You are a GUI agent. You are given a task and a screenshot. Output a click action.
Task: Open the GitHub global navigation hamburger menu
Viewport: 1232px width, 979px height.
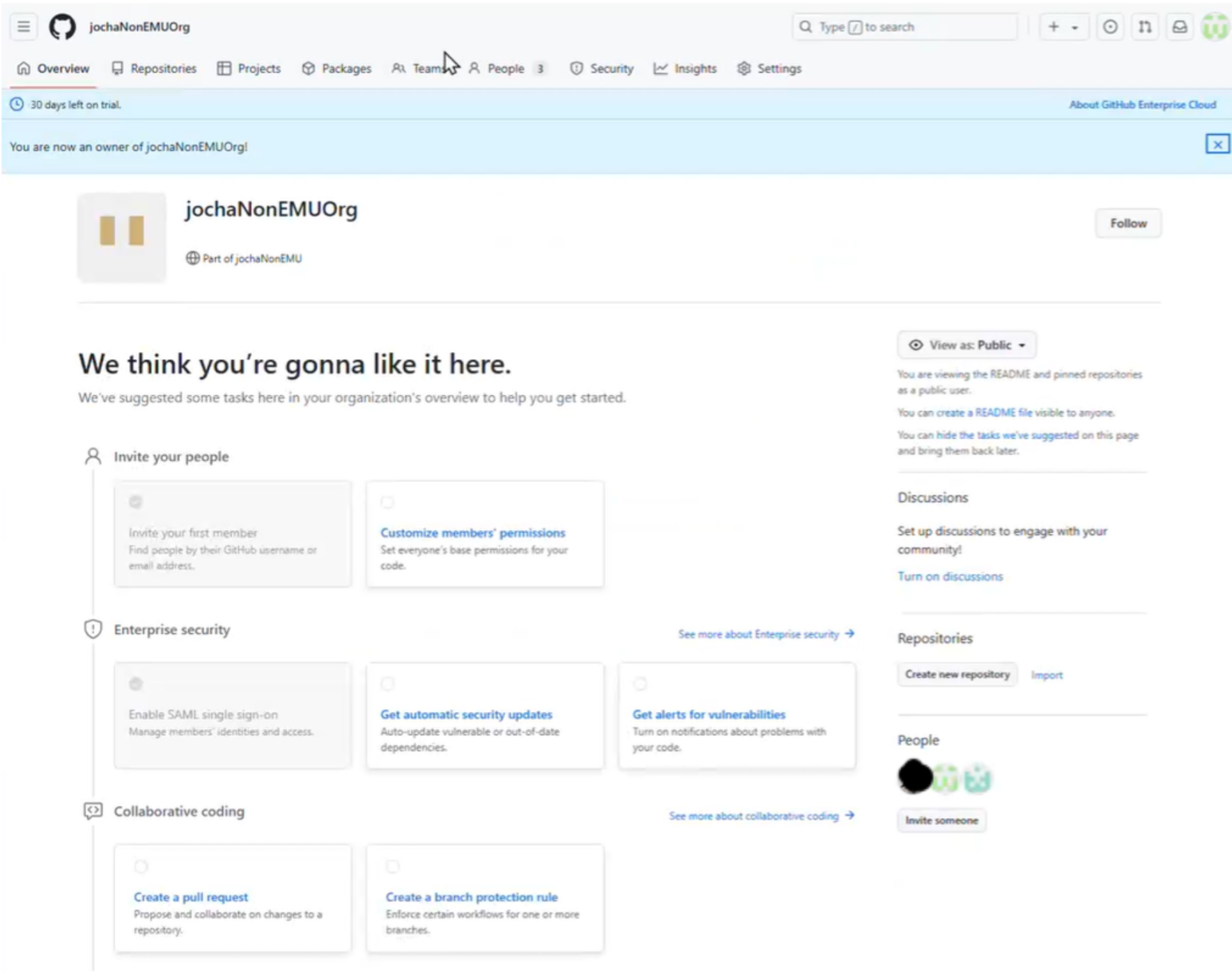coord(23,26)
